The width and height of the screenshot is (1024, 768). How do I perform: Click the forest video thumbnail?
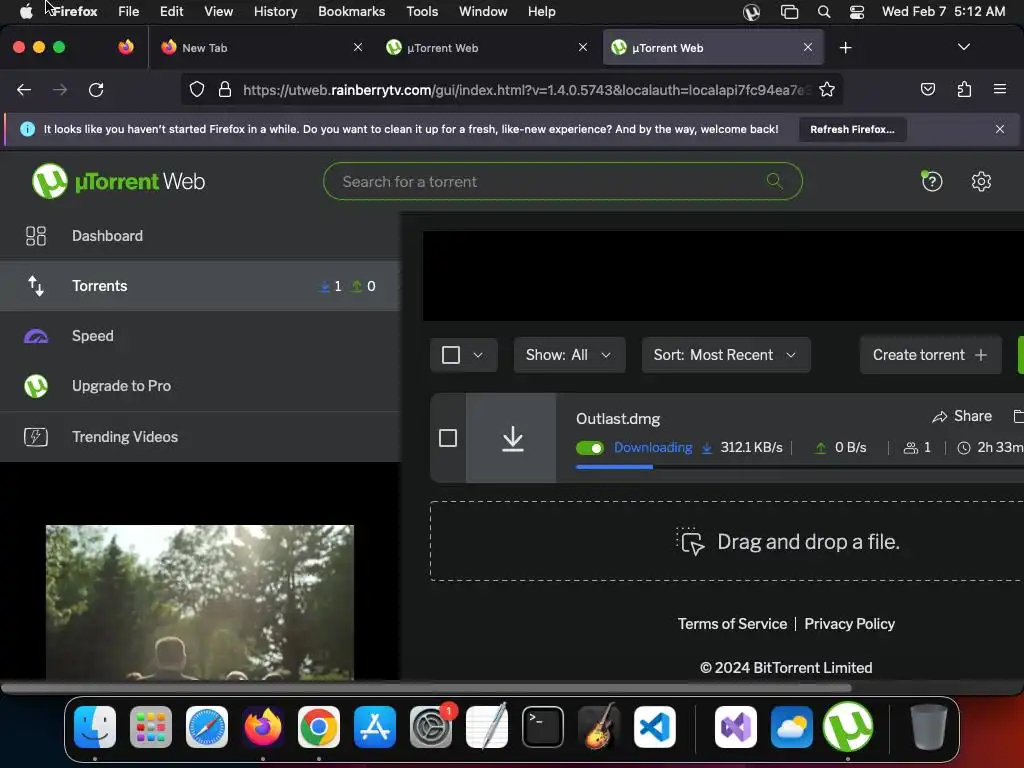click(199, 602)
